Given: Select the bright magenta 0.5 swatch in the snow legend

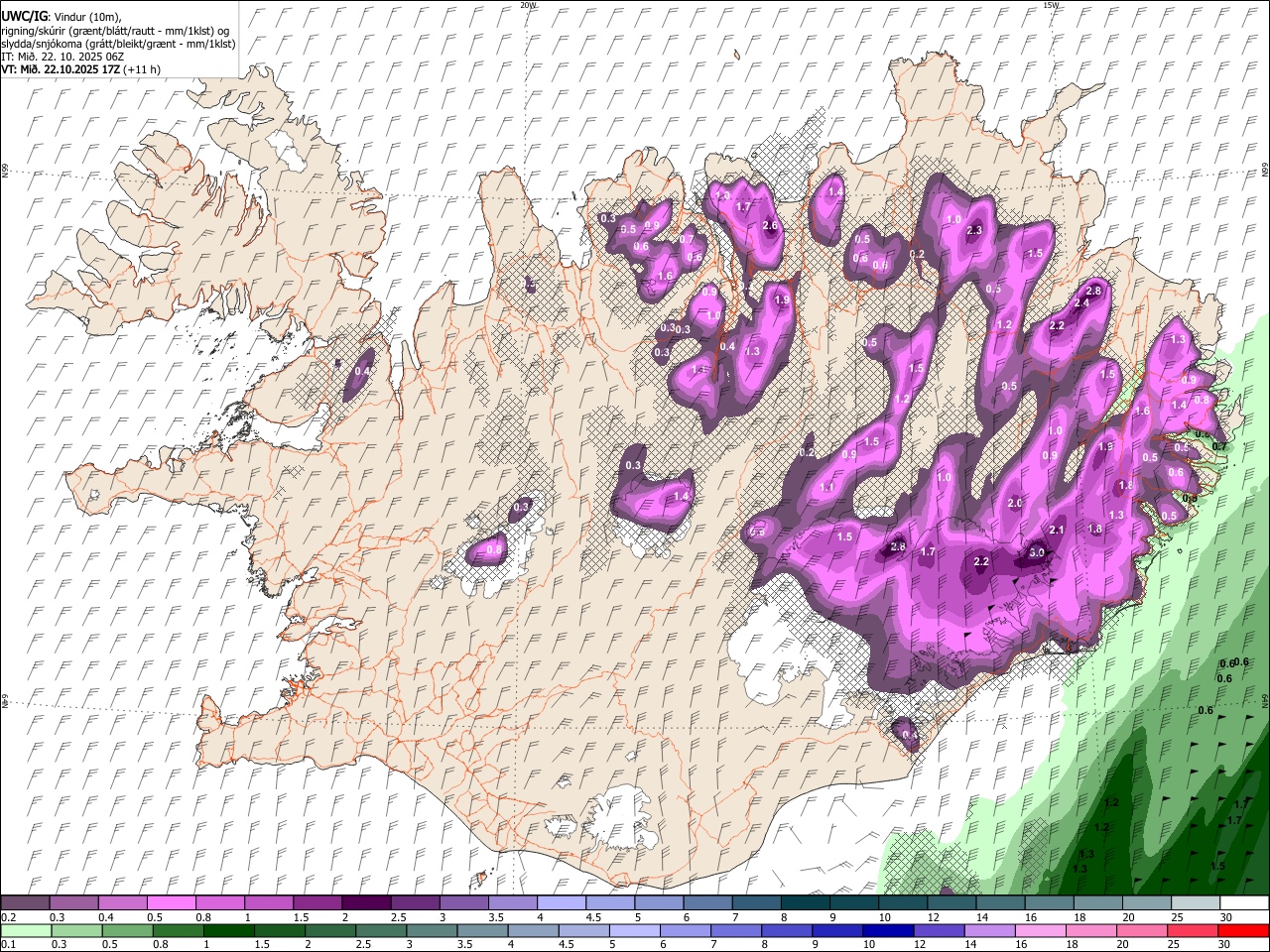Looking at the screenshot, I should (171, 903).
